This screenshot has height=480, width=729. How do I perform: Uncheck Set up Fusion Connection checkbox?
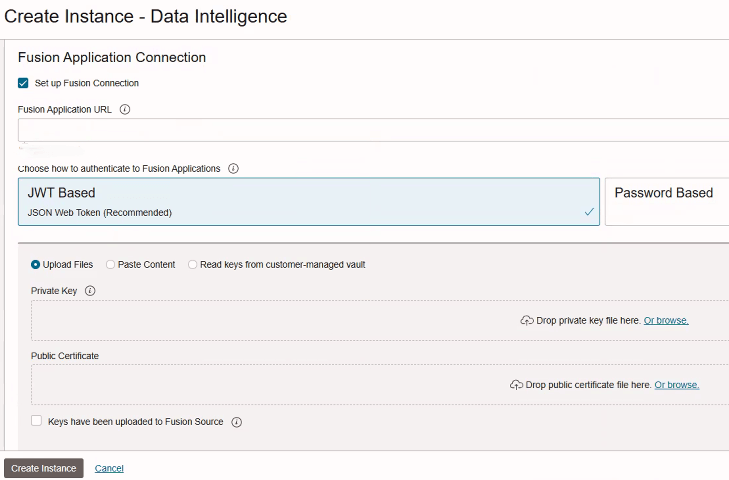pos(24,83)
